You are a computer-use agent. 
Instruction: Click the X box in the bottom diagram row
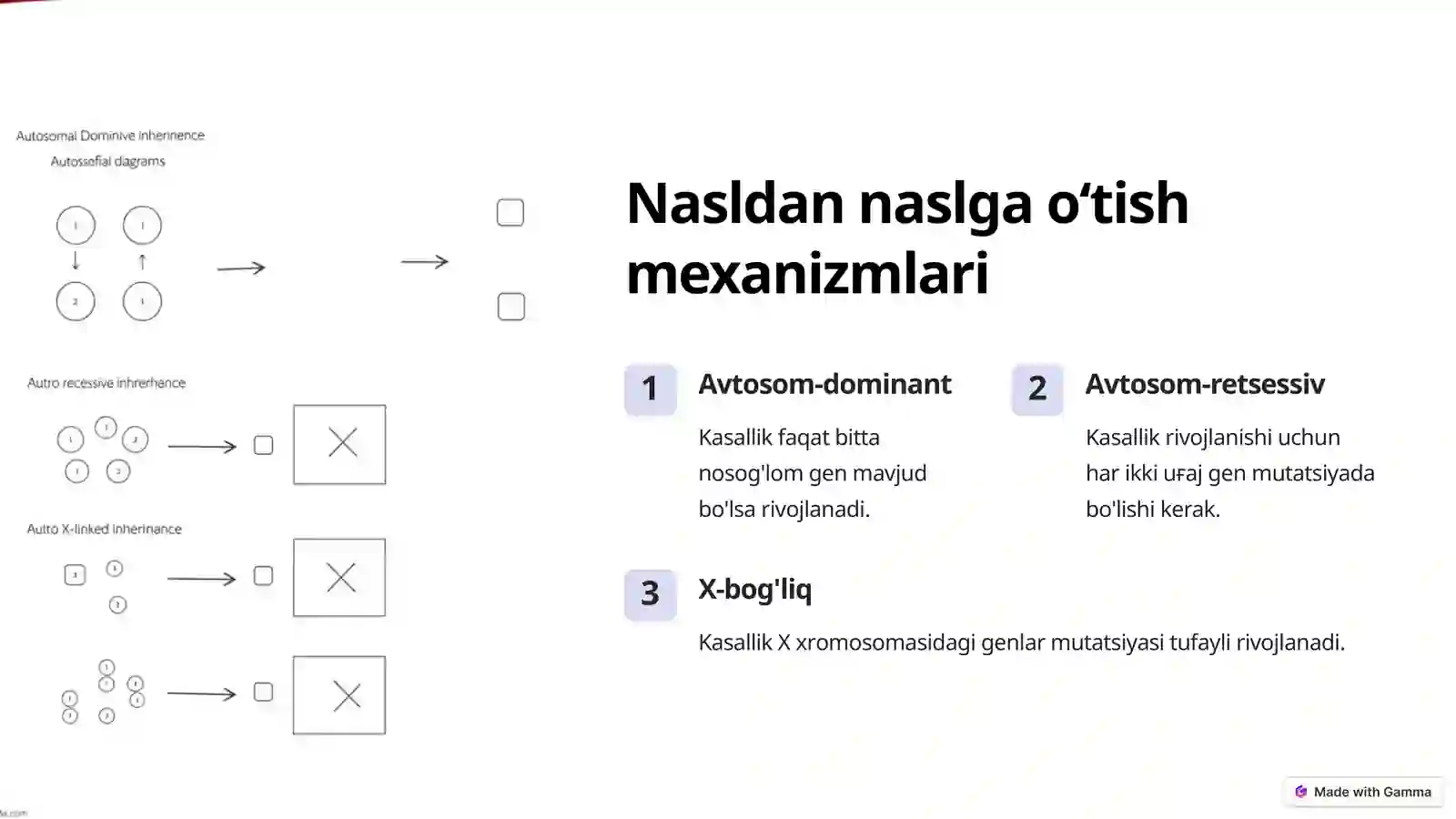[339, 695]
